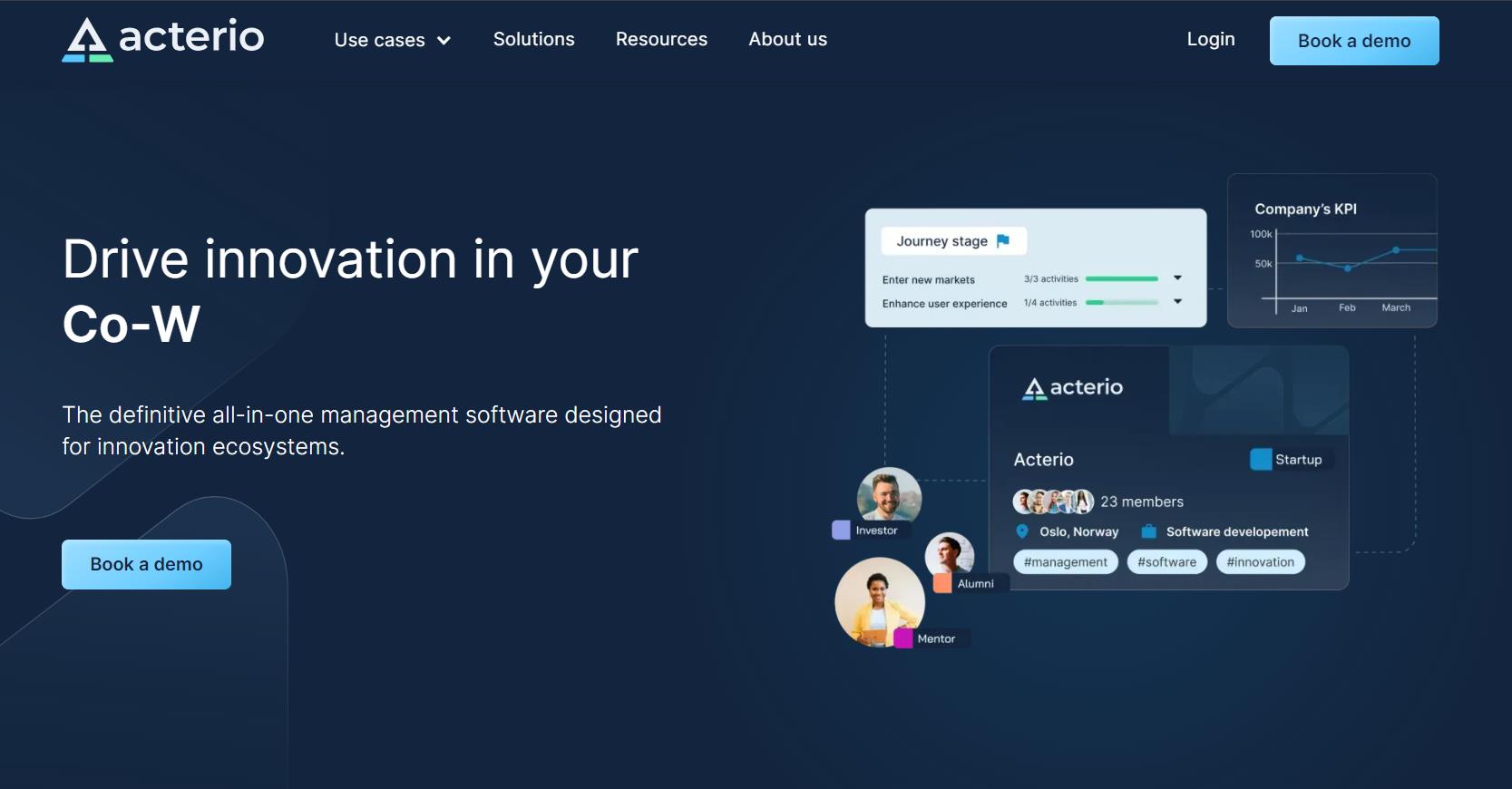Screen dimensions: 1512x789
Task: Click the briefcase icon by Software developement
Action: click(x=1149, y=531)
